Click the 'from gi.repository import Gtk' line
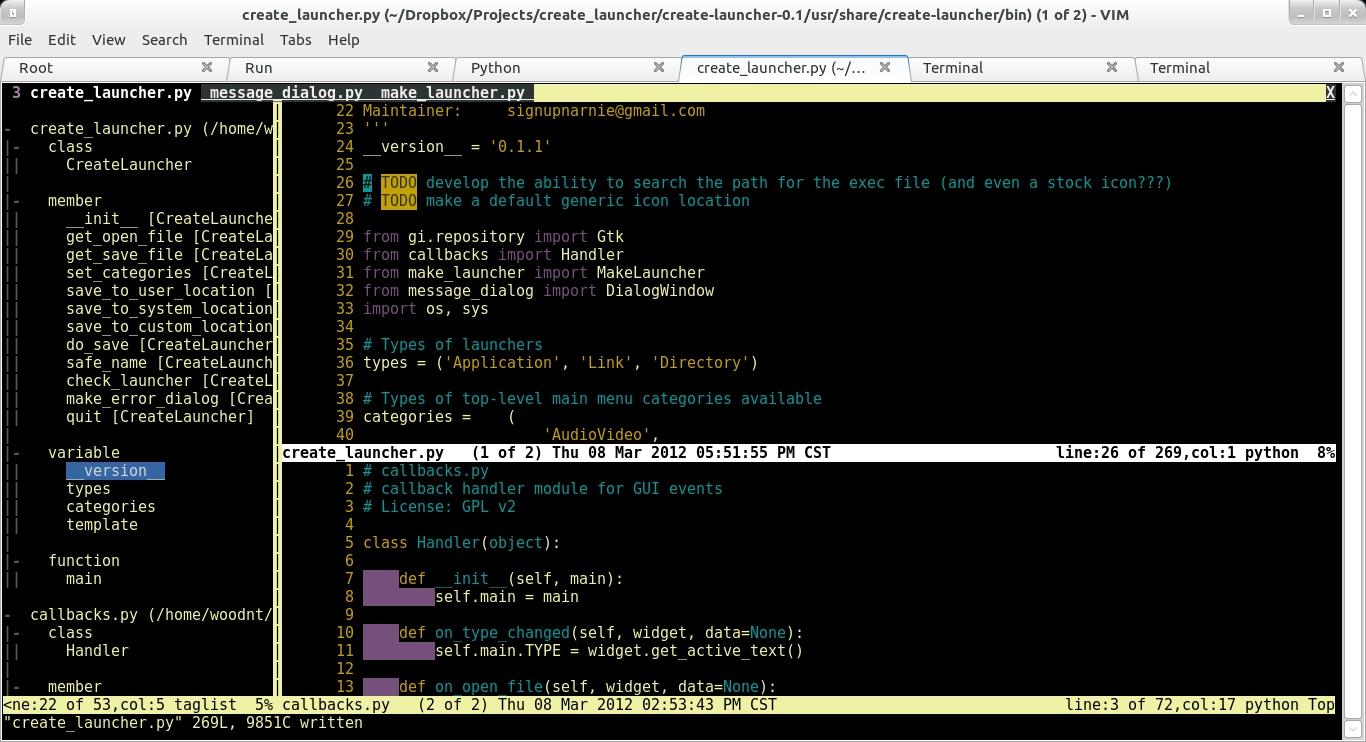This screenshot has height=742, width=1366. [493, 236]
